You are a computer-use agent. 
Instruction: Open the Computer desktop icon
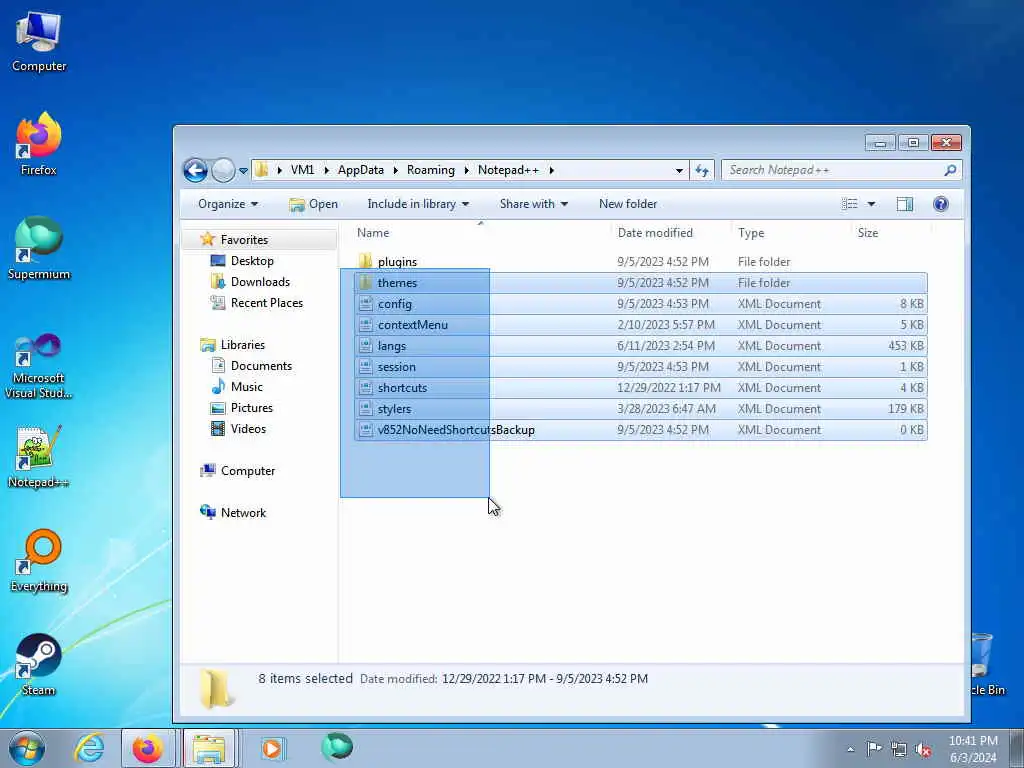coord(39,41)
